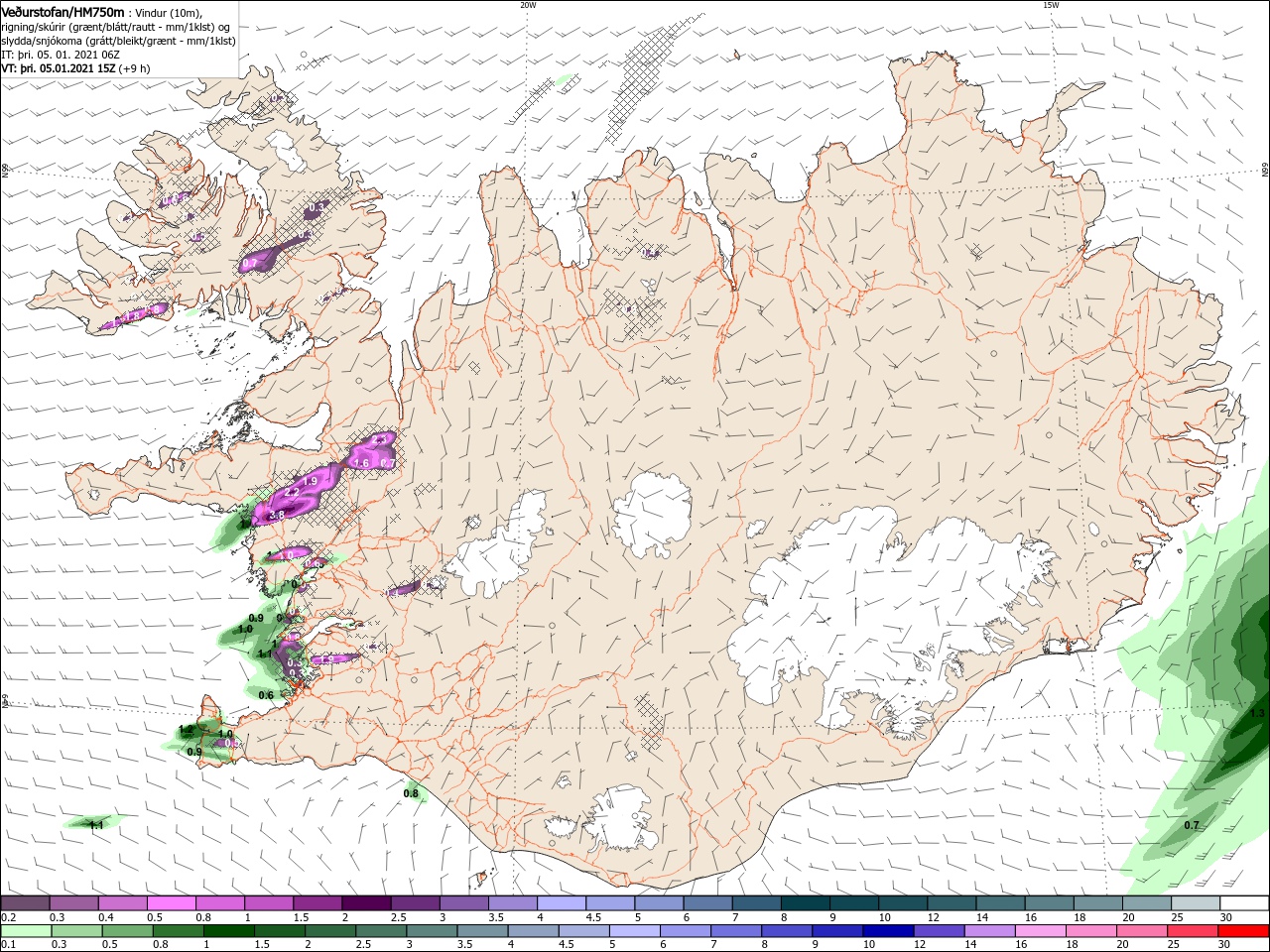Pick the top-row swatch labeled 14
Screen dimensions: 1270x952
coord(1000,903)
